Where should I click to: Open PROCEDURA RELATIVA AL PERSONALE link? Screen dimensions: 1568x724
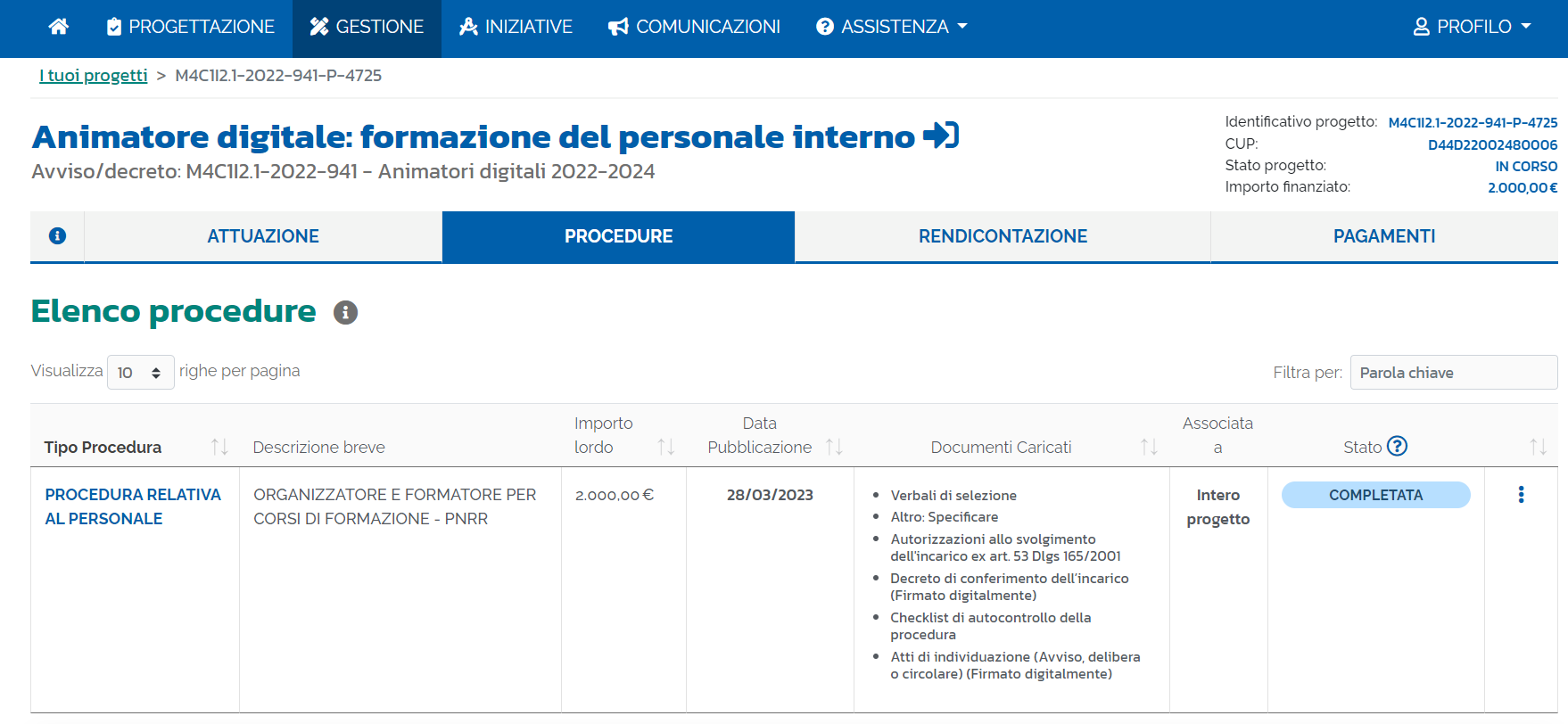tap(132, 506)
